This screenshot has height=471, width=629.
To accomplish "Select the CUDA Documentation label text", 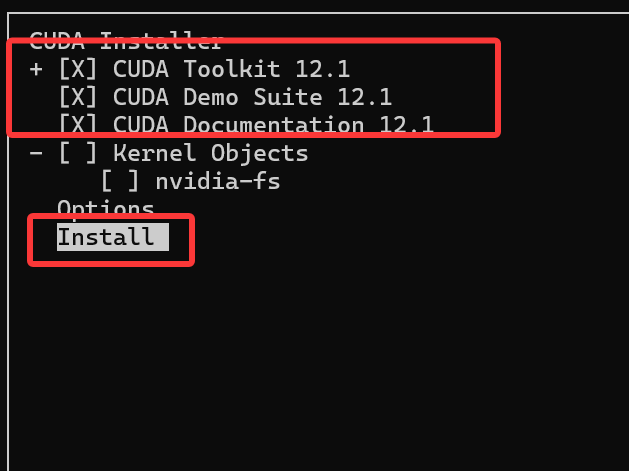I will tap(238, 124).
